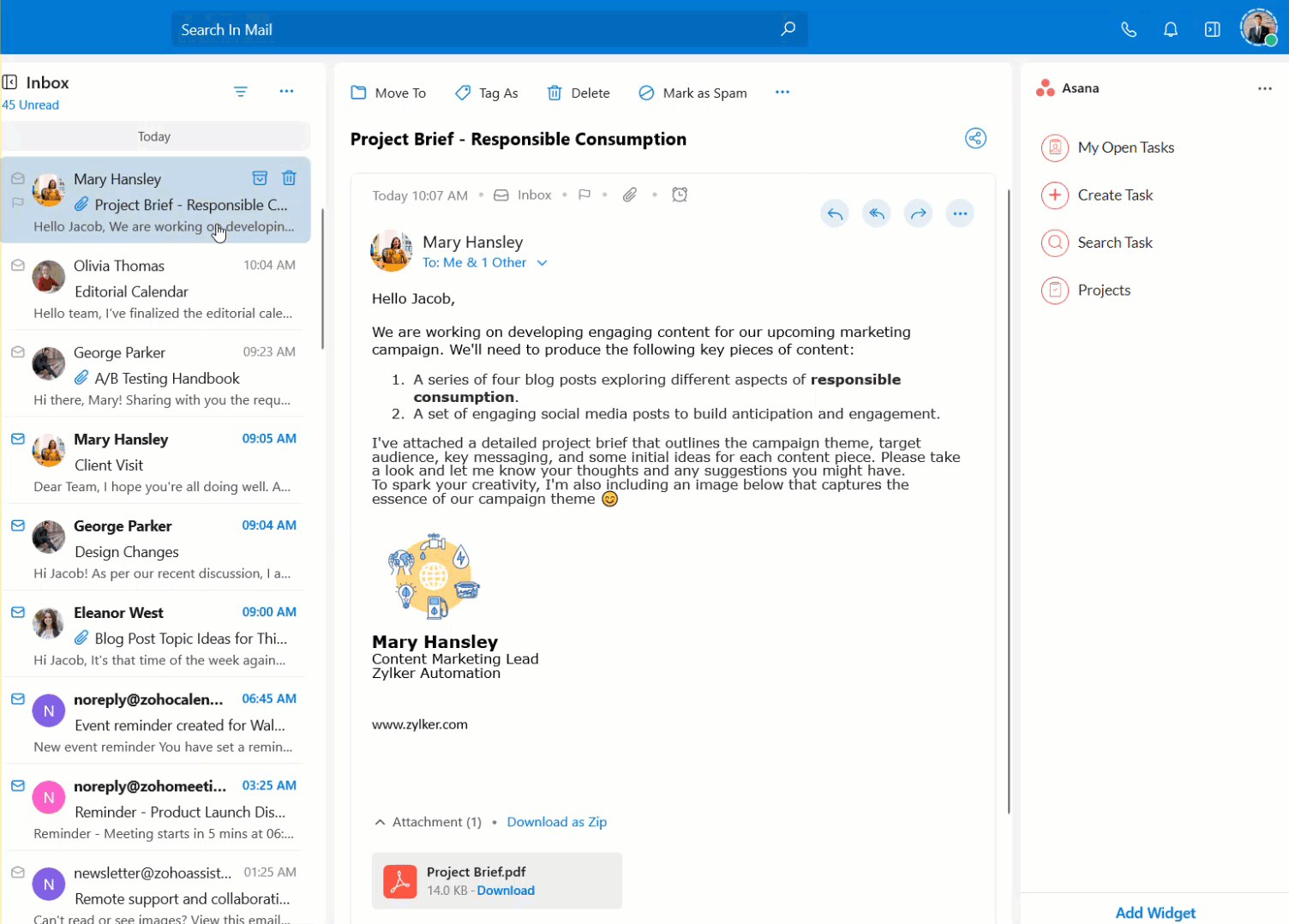Screen dimensions: 1289x924
Task: Open the user profile avatar
Action: [x=1258, y=28]
